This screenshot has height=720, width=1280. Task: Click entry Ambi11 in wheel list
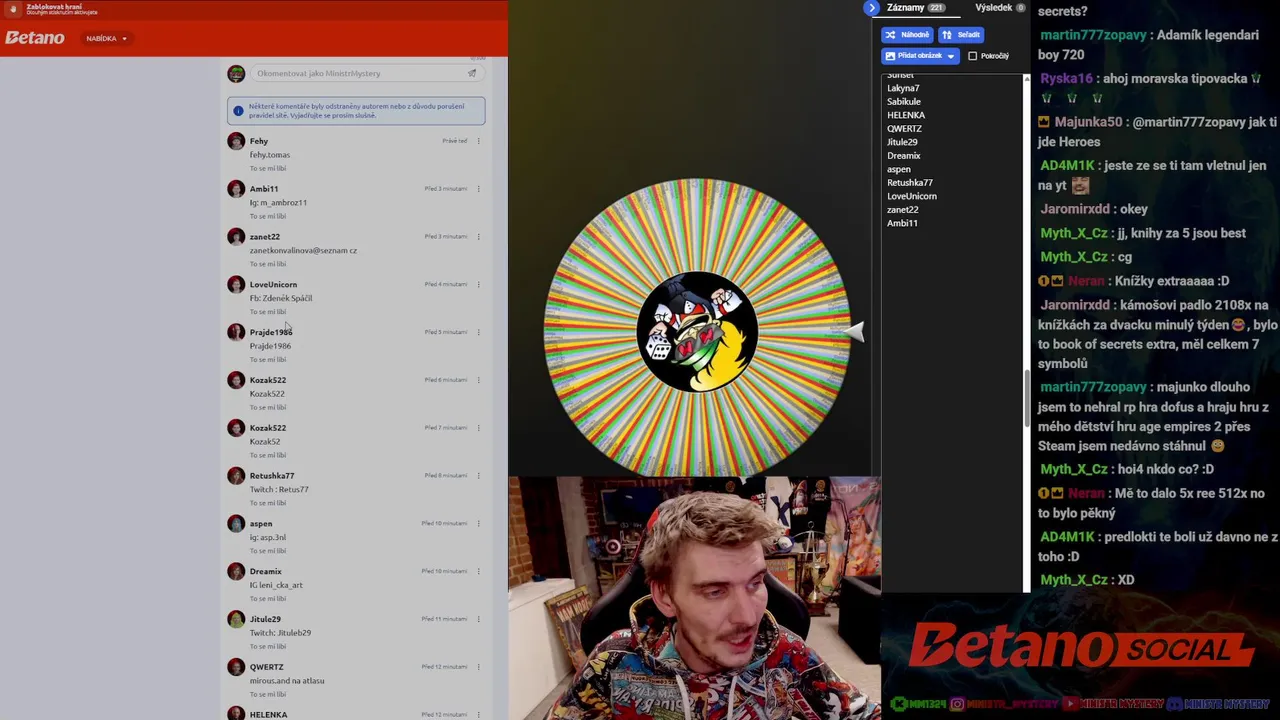902,223
